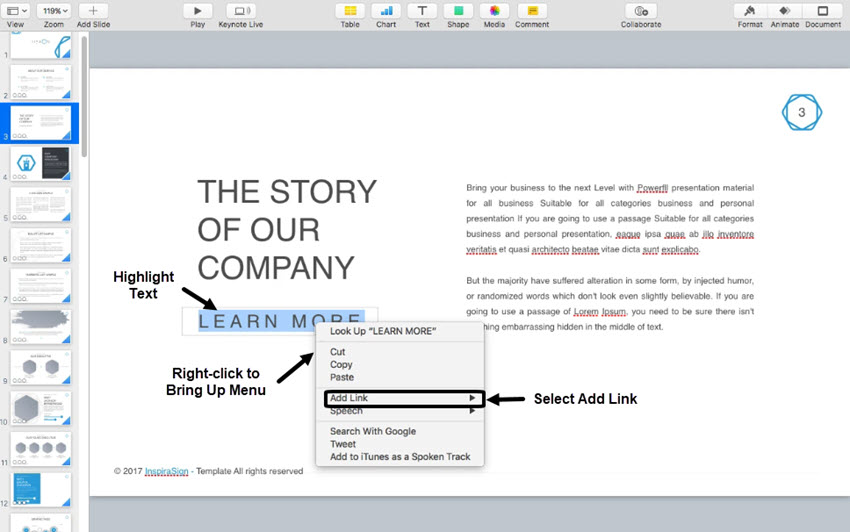Image resolution: width=850 pixels, height=532 pixels.
Task: Select slide 1 thumbnail in navigator
Action: click(x=41, y=45)
